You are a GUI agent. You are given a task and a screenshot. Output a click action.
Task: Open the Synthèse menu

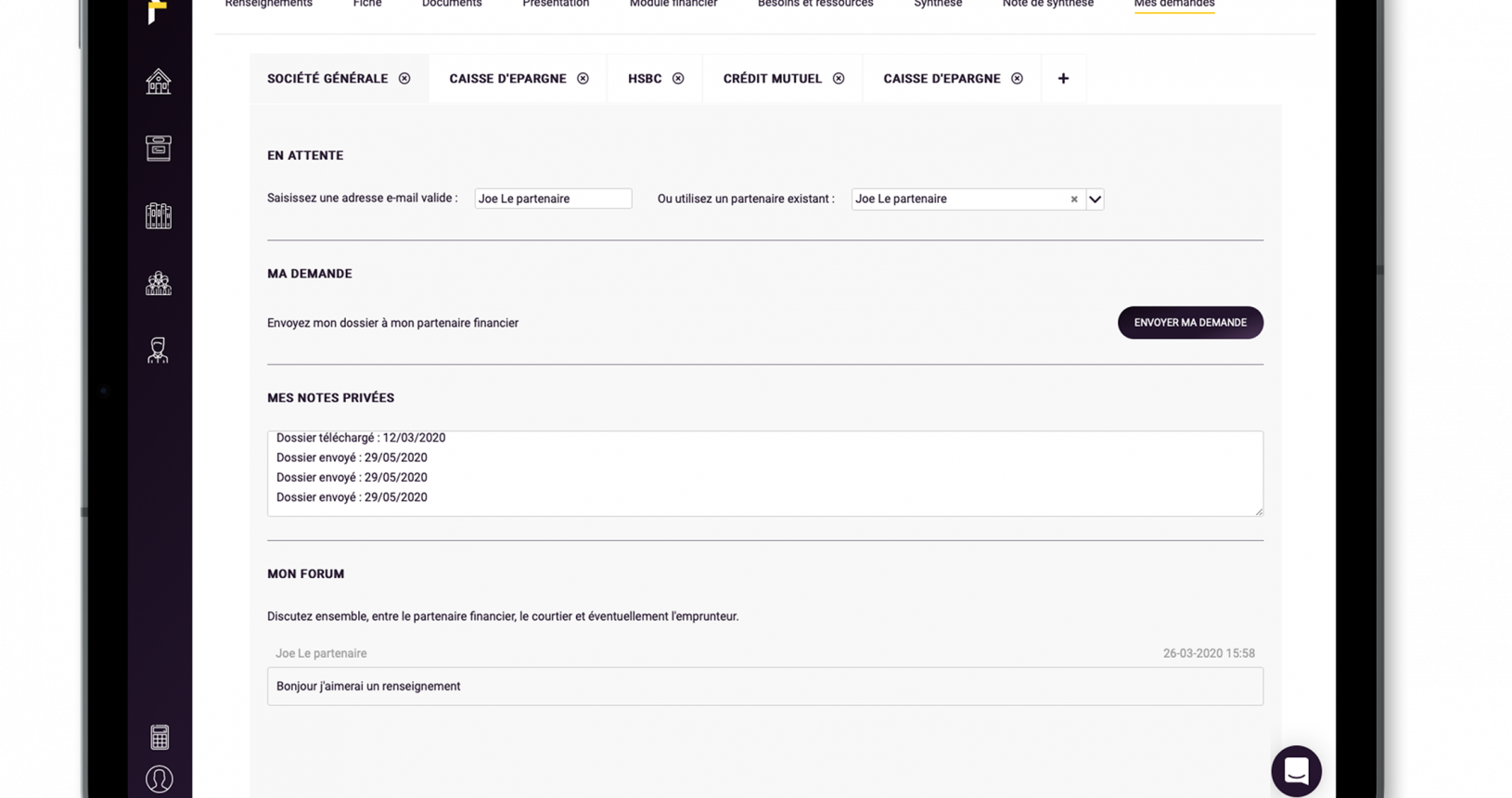coord(938,4)
